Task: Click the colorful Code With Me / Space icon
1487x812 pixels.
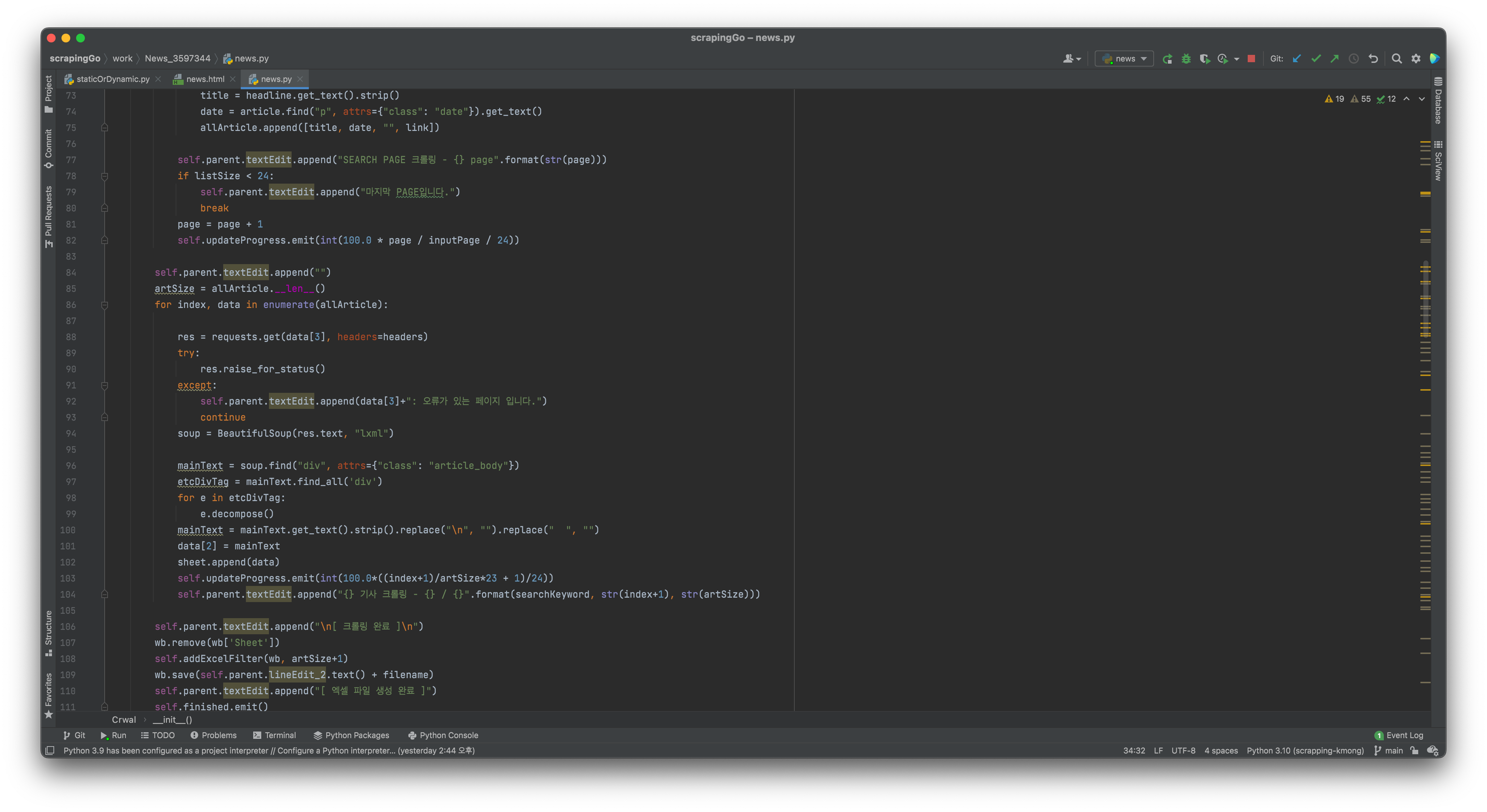Action: 1434,58
